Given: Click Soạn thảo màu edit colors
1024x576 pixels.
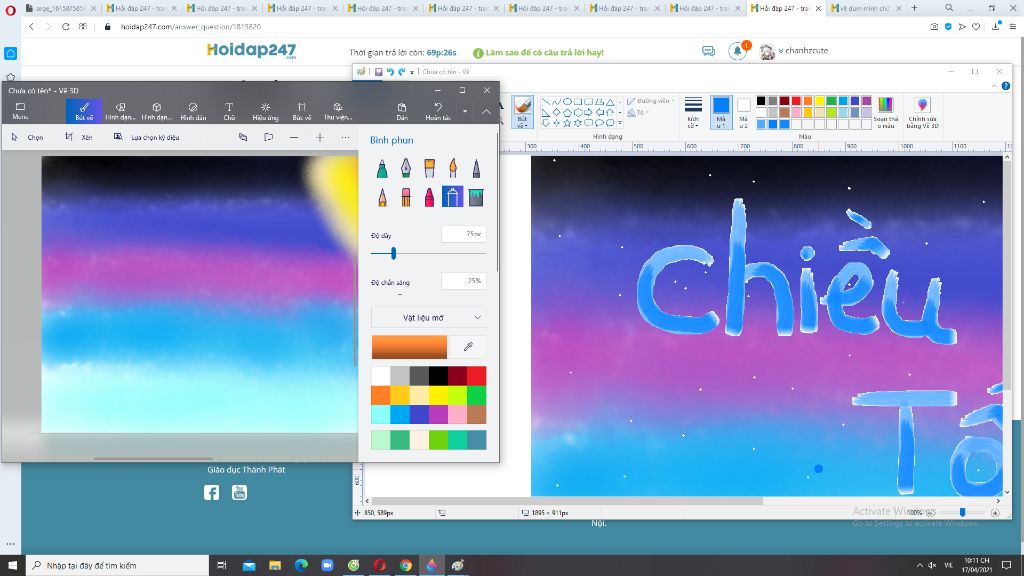Looking at the screenshot, I should (x=886, y=112).
